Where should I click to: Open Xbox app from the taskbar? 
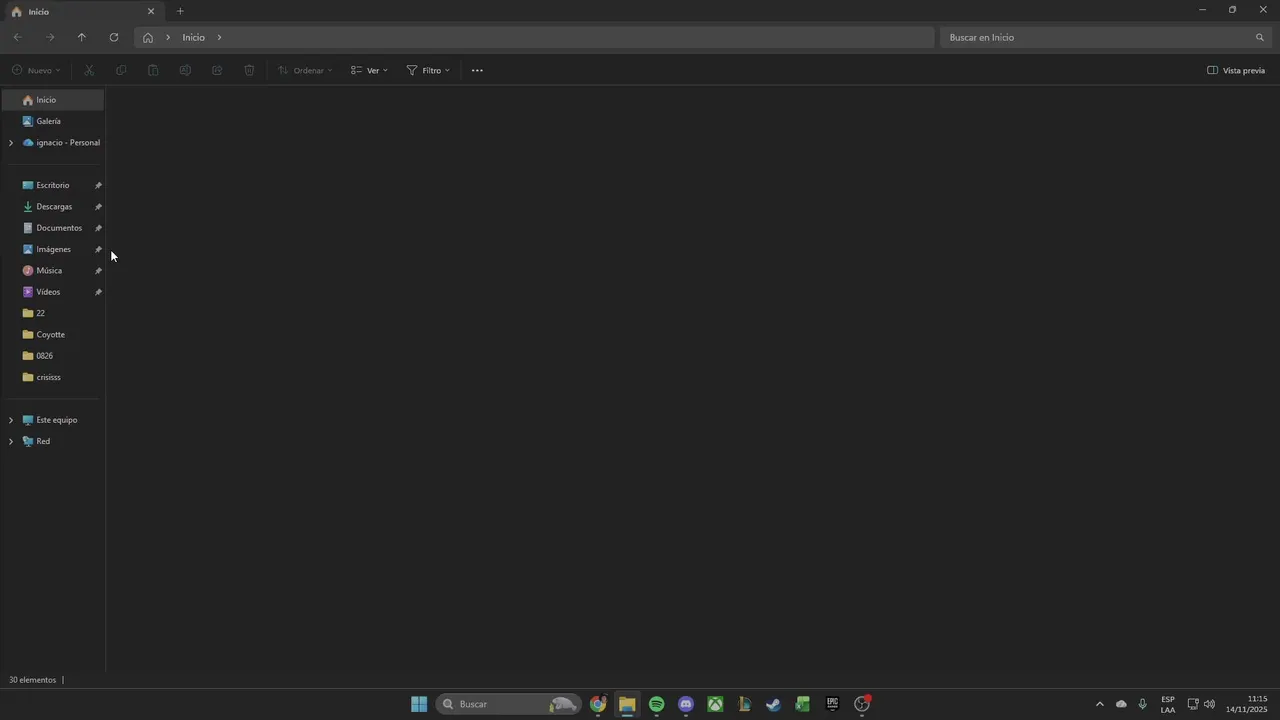(x=715, y=704)
